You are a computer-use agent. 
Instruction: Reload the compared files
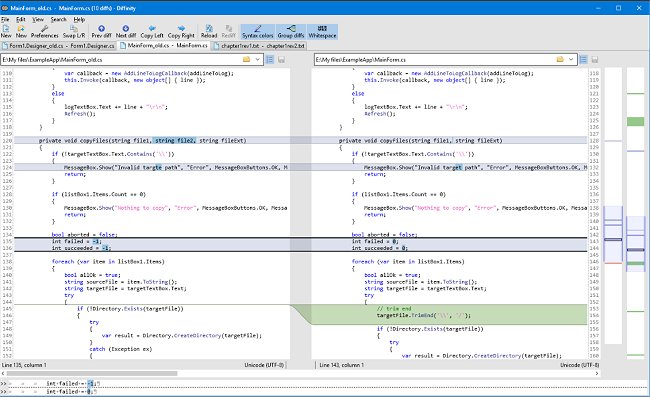click(209, 31)
